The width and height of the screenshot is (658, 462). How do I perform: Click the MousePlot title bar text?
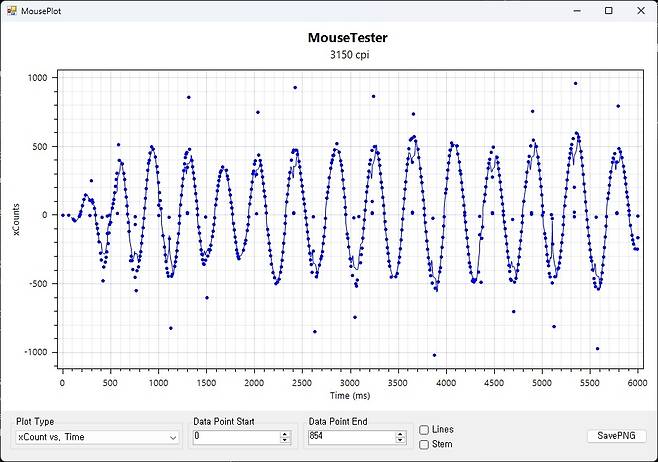(41, 11)
